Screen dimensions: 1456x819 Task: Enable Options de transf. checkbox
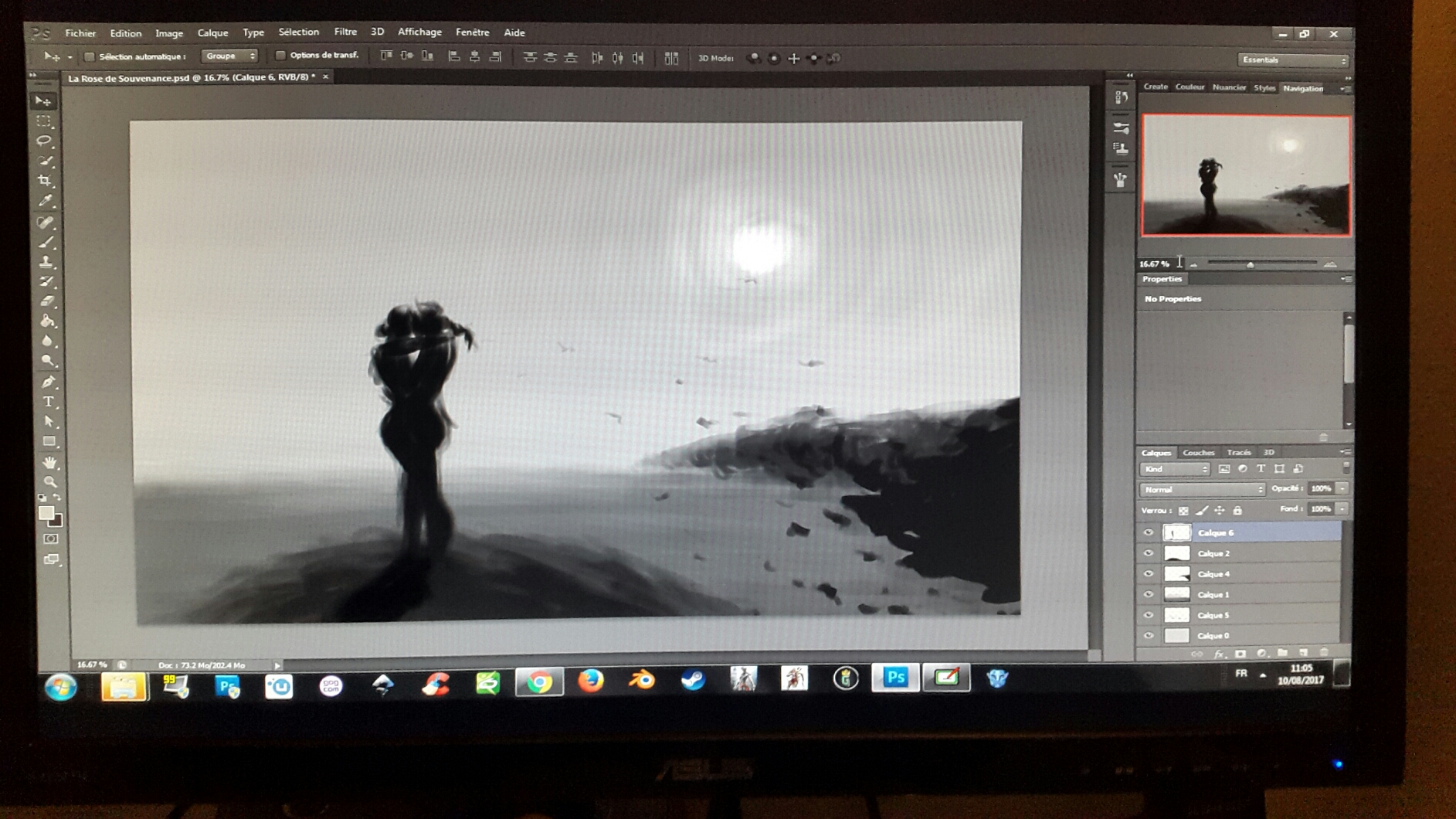point(280,56)
